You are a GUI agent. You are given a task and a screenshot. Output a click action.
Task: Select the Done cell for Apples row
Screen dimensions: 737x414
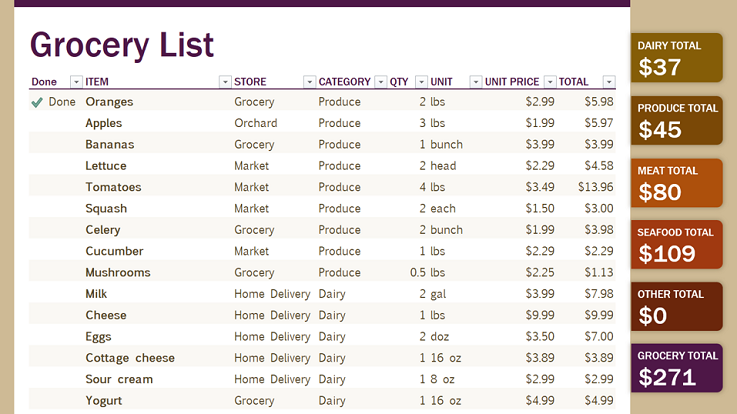tap(56, 123)
